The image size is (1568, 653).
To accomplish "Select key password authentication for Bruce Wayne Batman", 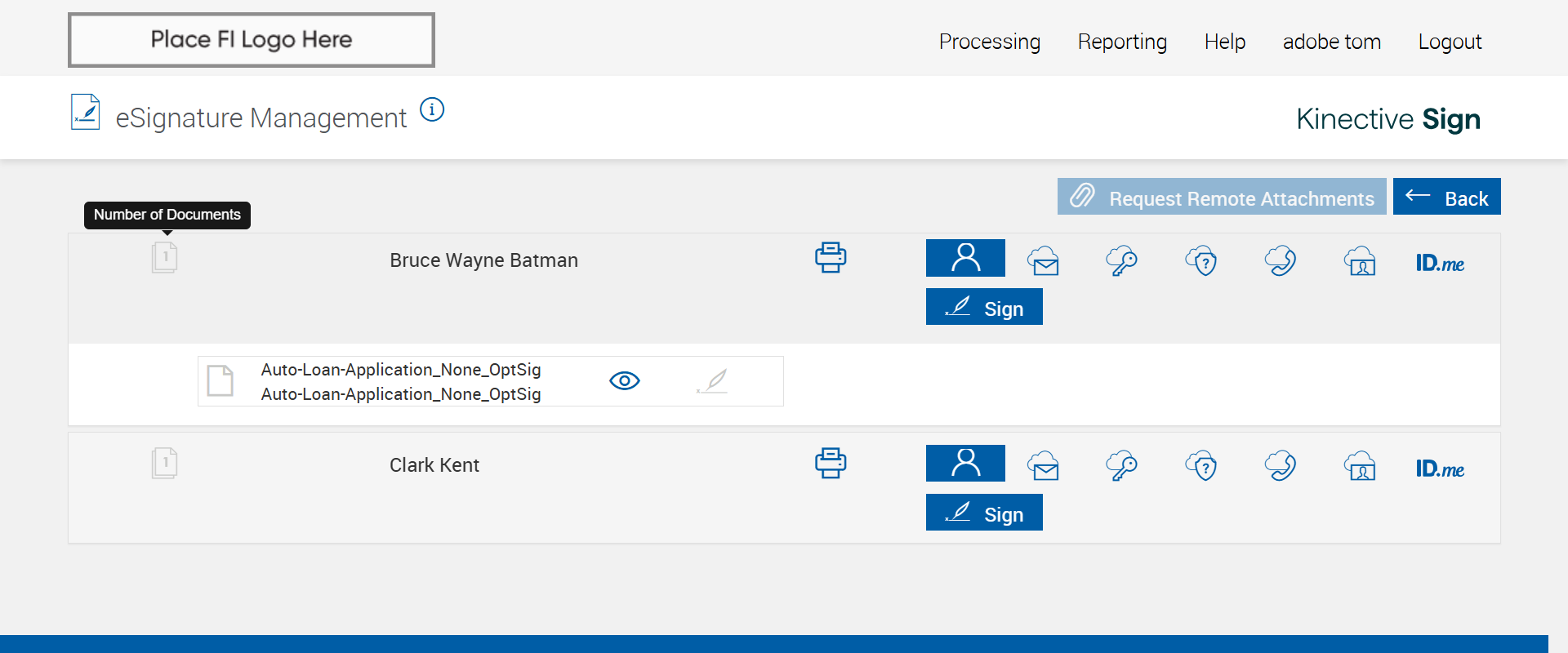I will (1122, 261).
